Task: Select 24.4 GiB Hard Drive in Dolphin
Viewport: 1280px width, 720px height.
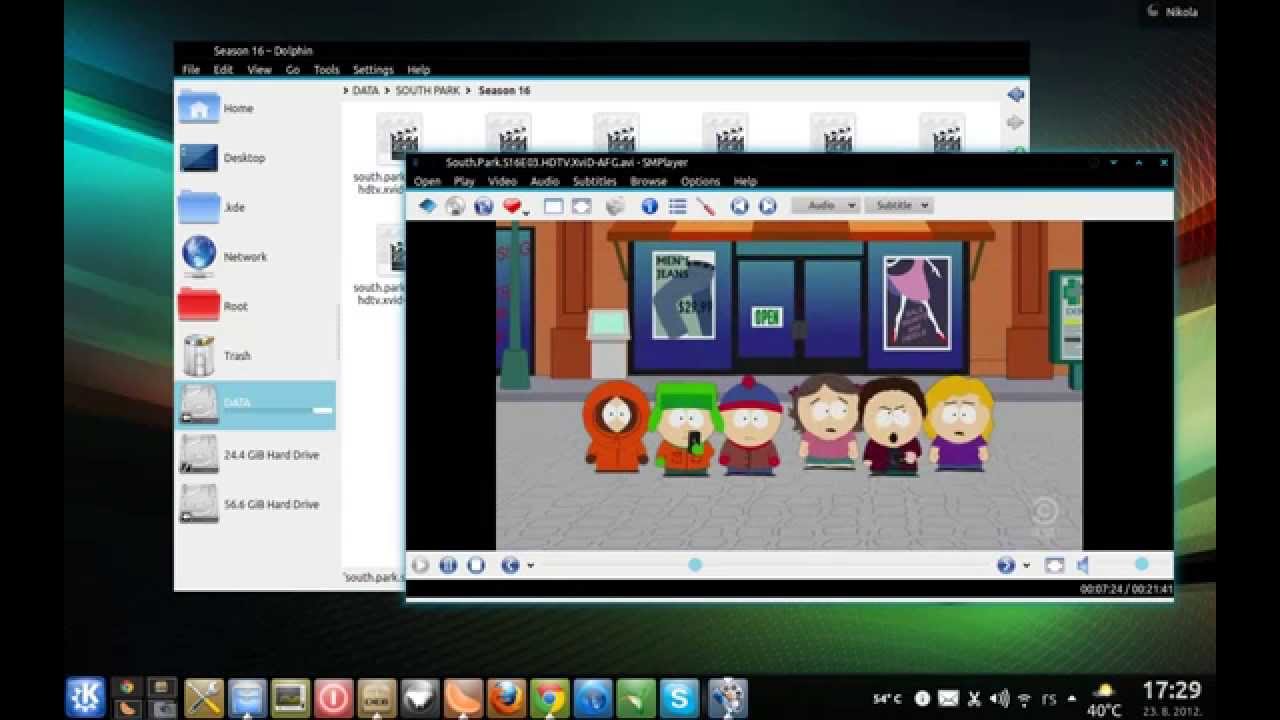Action: click(256, 455)
